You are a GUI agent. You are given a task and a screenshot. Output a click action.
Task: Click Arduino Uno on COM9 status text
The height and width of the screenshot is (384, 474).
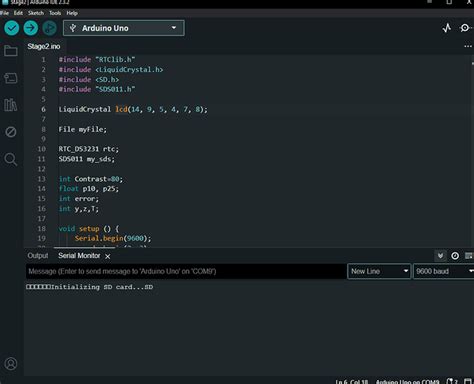pos(407,382)
